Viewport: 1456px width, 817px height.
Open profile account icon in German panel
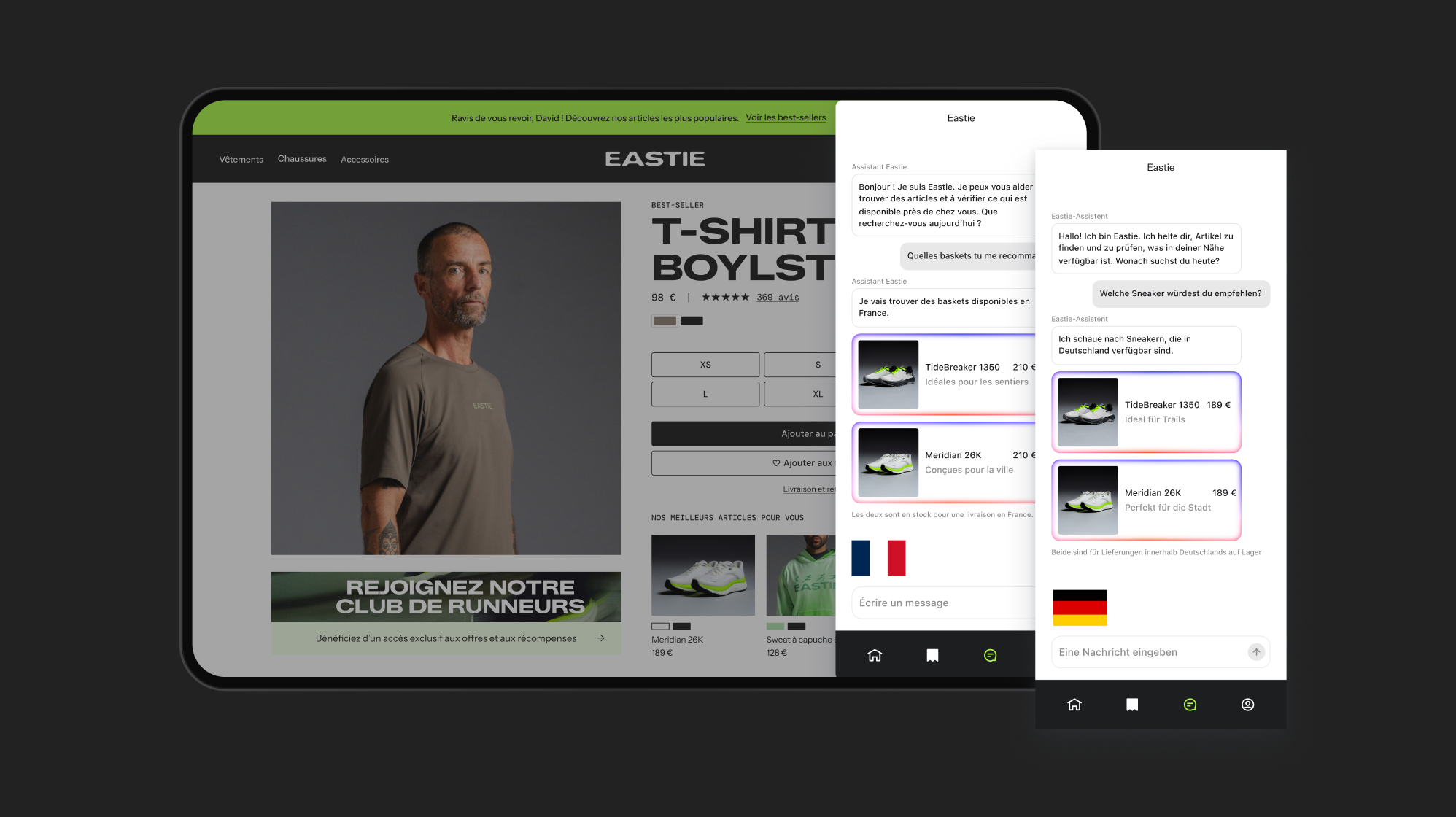1247,705
